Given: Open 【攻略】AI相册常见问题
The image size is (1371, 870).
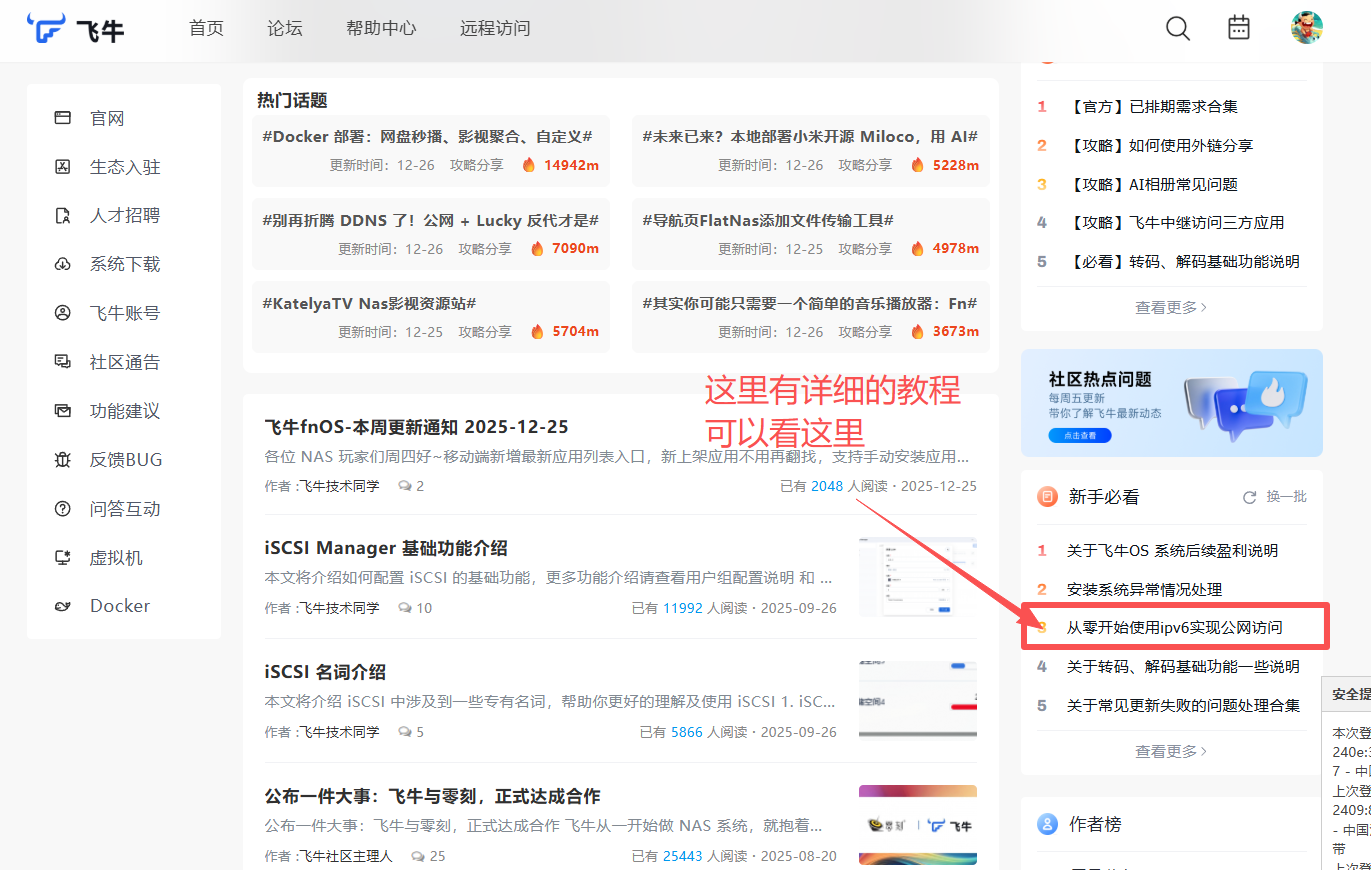Looking at the screenshot, I should [1152, 184].
